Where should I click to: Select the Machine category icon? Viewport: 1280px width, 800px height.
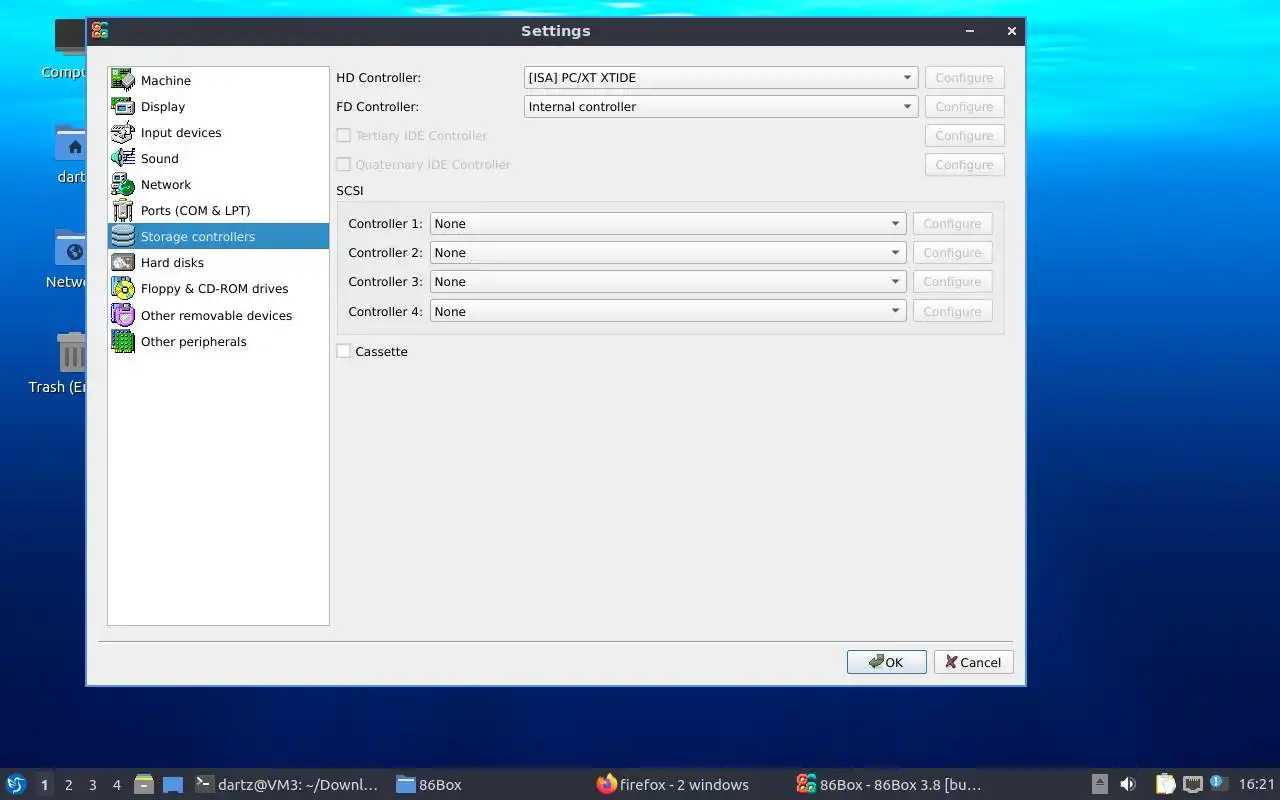tap(123, 80)
